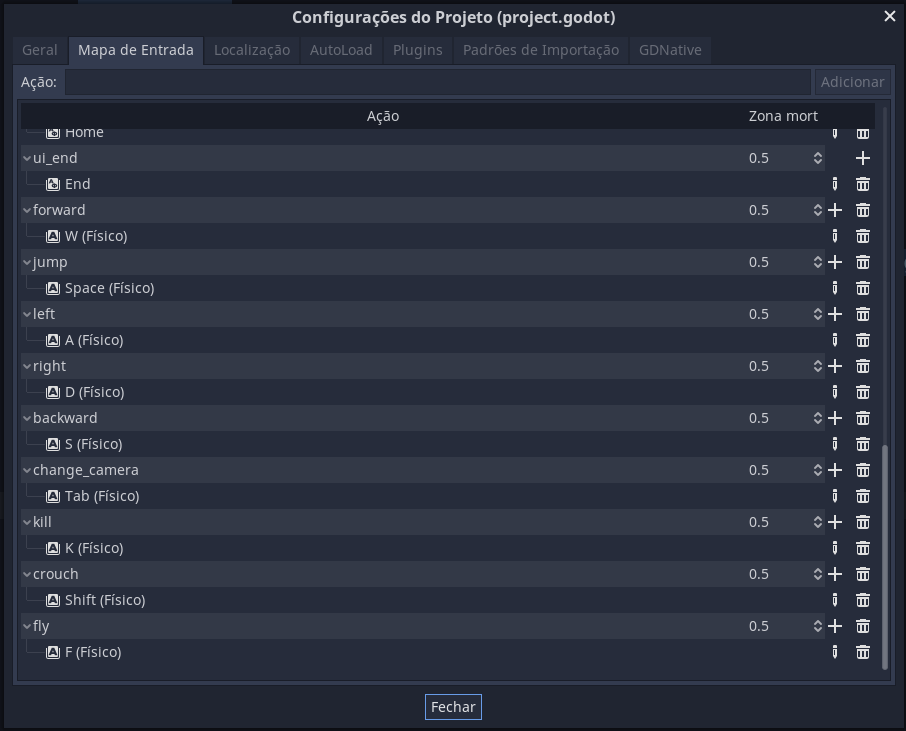Screen dimensions: 906x731
Task: Switch to the AutoLoad tab
Action: tap(341, 50)
